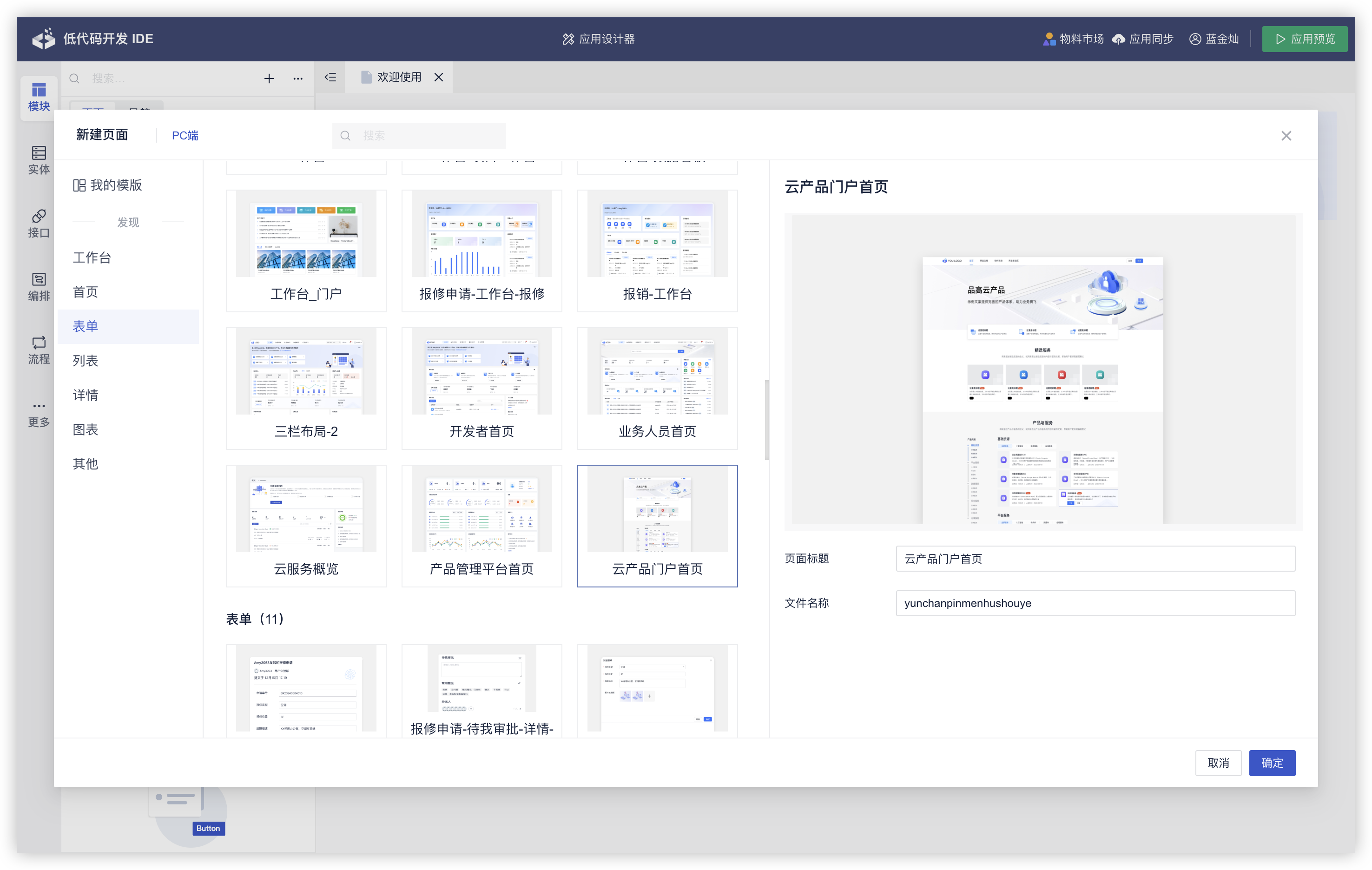The height and width of the screenshot is (870, 1372).
Task: Open 我的模版 in the left list
Action: (x=108, y=185)
